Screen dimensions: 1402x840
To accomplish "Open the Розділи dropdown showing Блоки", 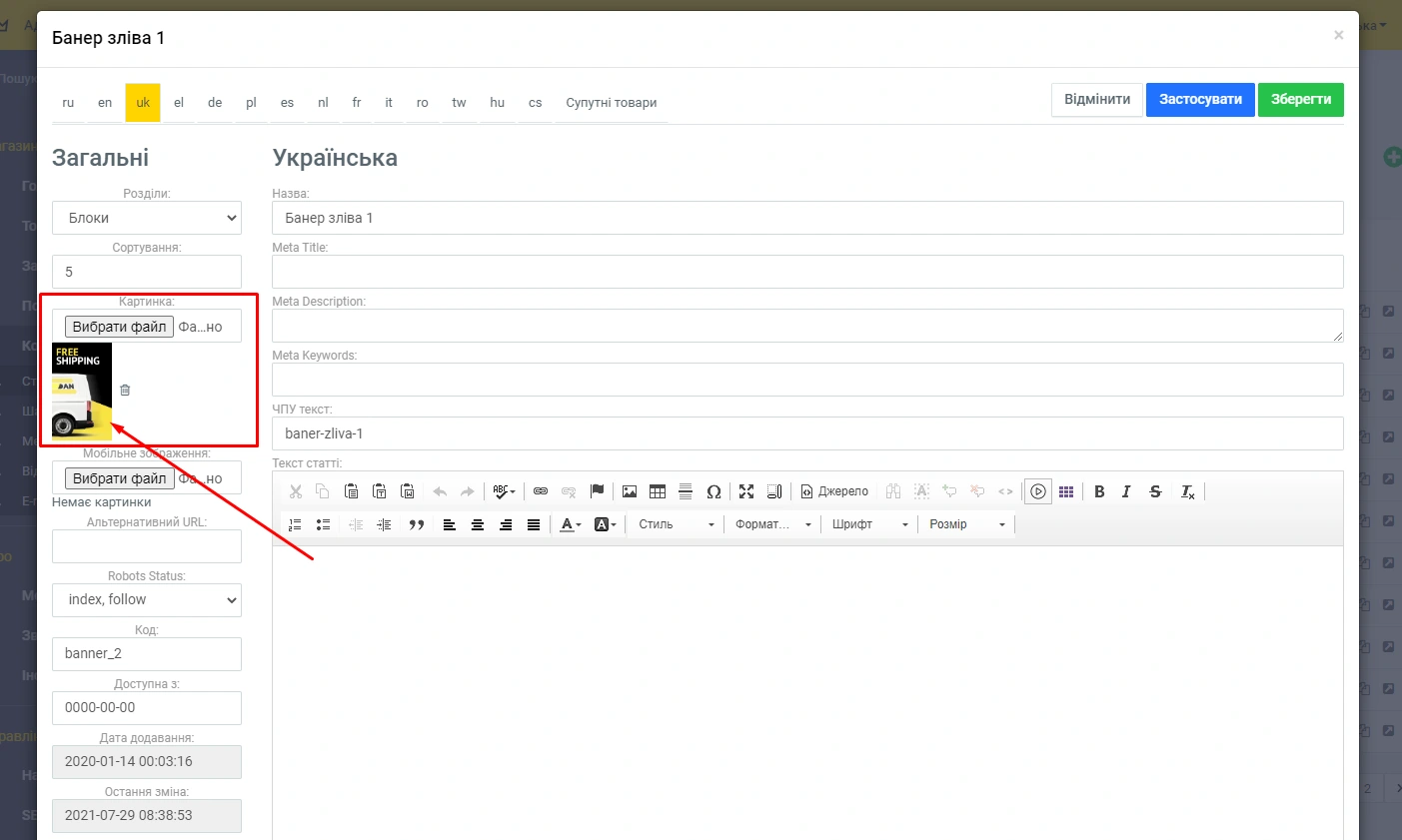I will click(x=147, y=218).
